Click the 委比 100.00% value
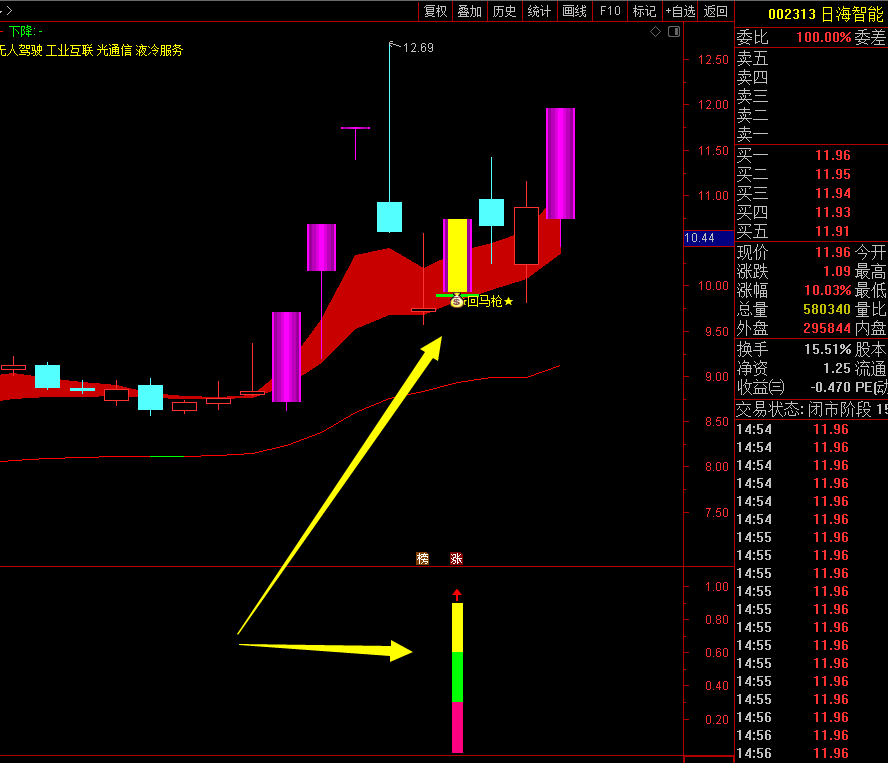This screenshot has width=888, height=763. tap(823, 37)
